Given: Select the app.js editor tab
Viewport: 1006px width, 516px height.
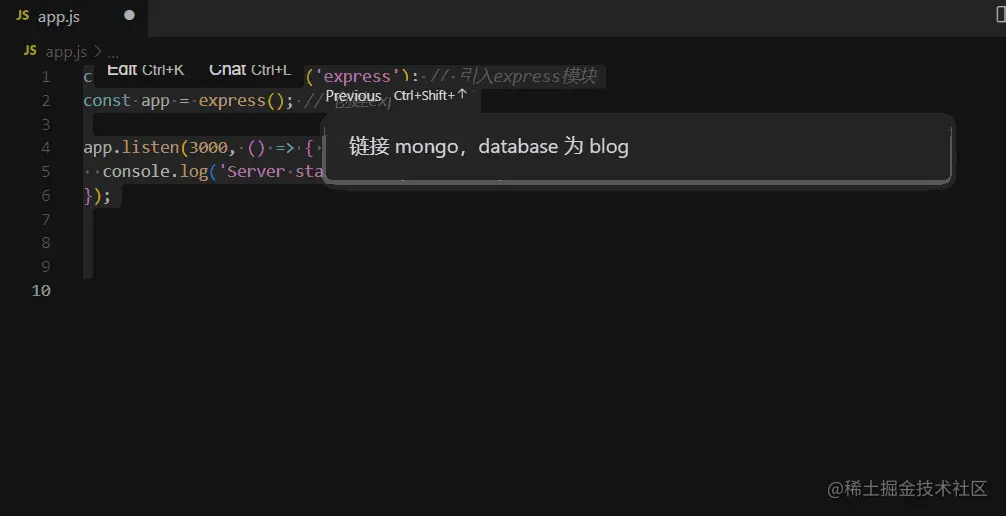Looking at the screenshot, I should point(74,17).
